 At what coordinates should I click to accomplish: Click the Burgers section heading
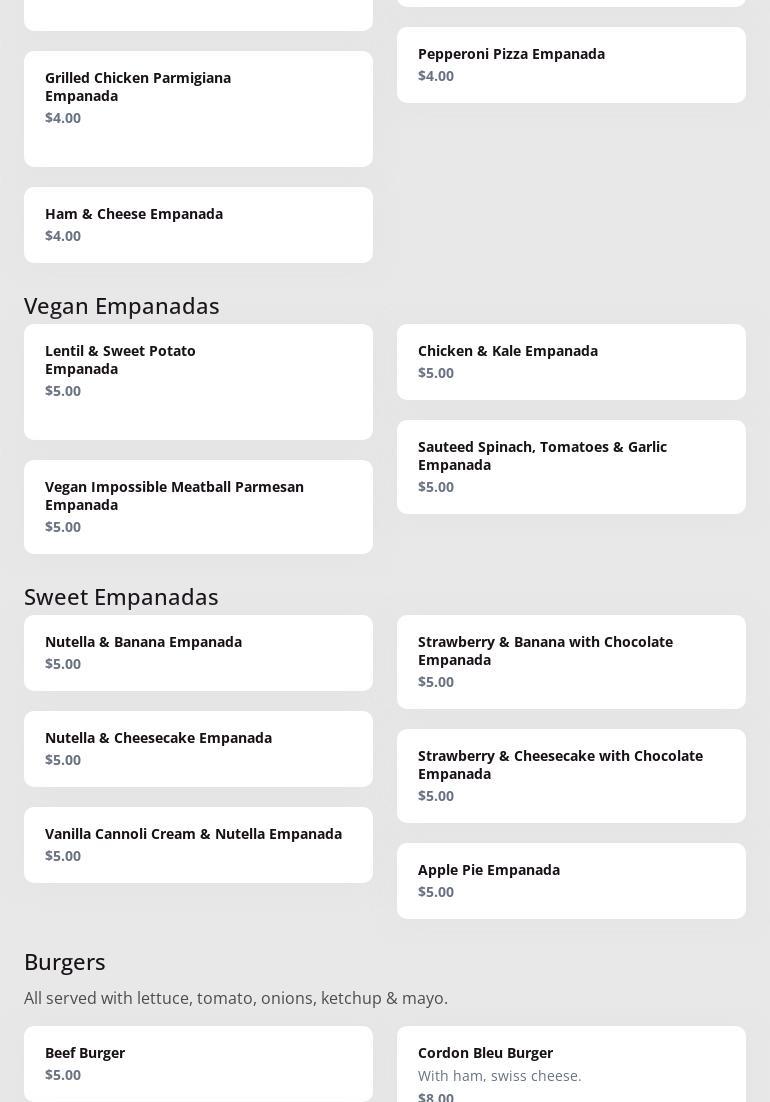(x=65, y=961)
